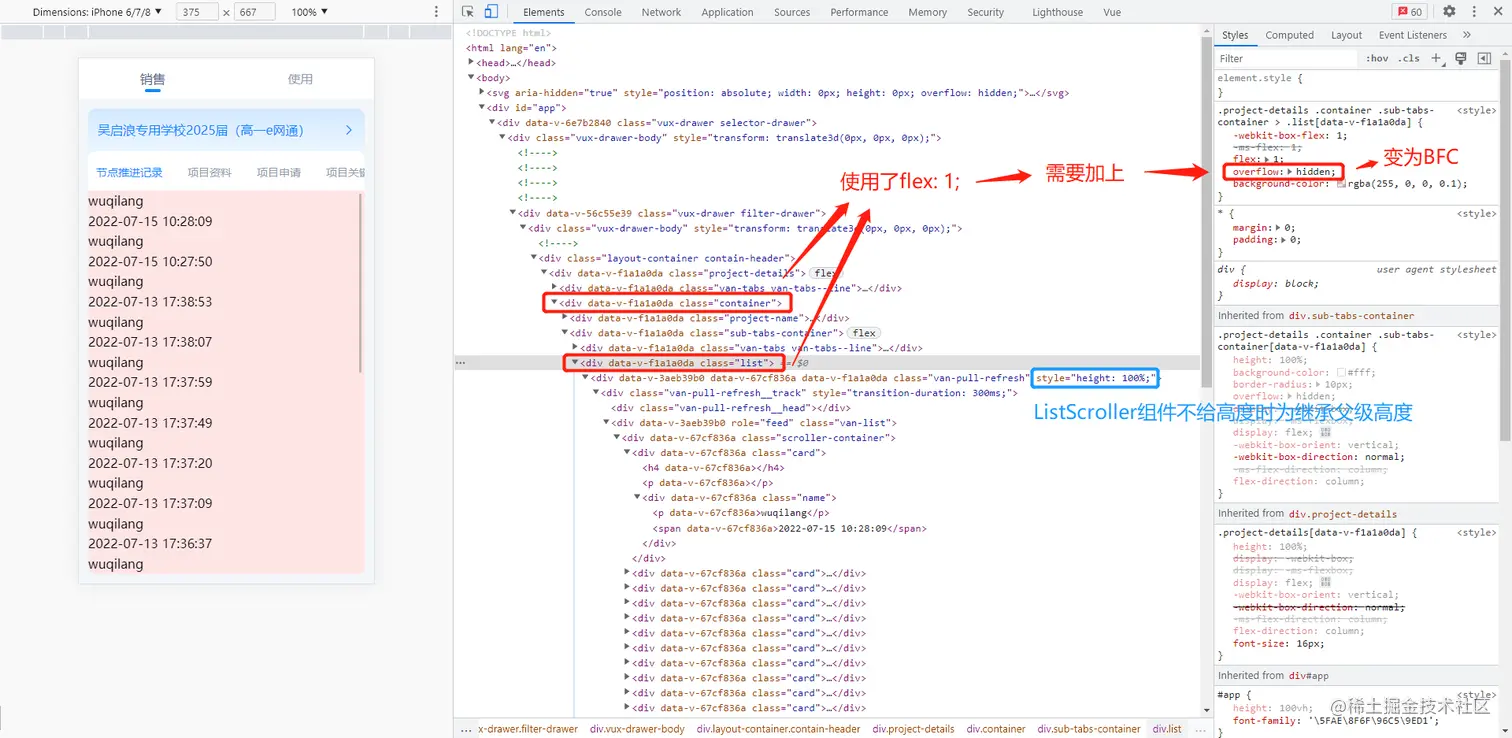Open the Layout pane tab
Screen dimensions: 1512x738
(1347, 35)
